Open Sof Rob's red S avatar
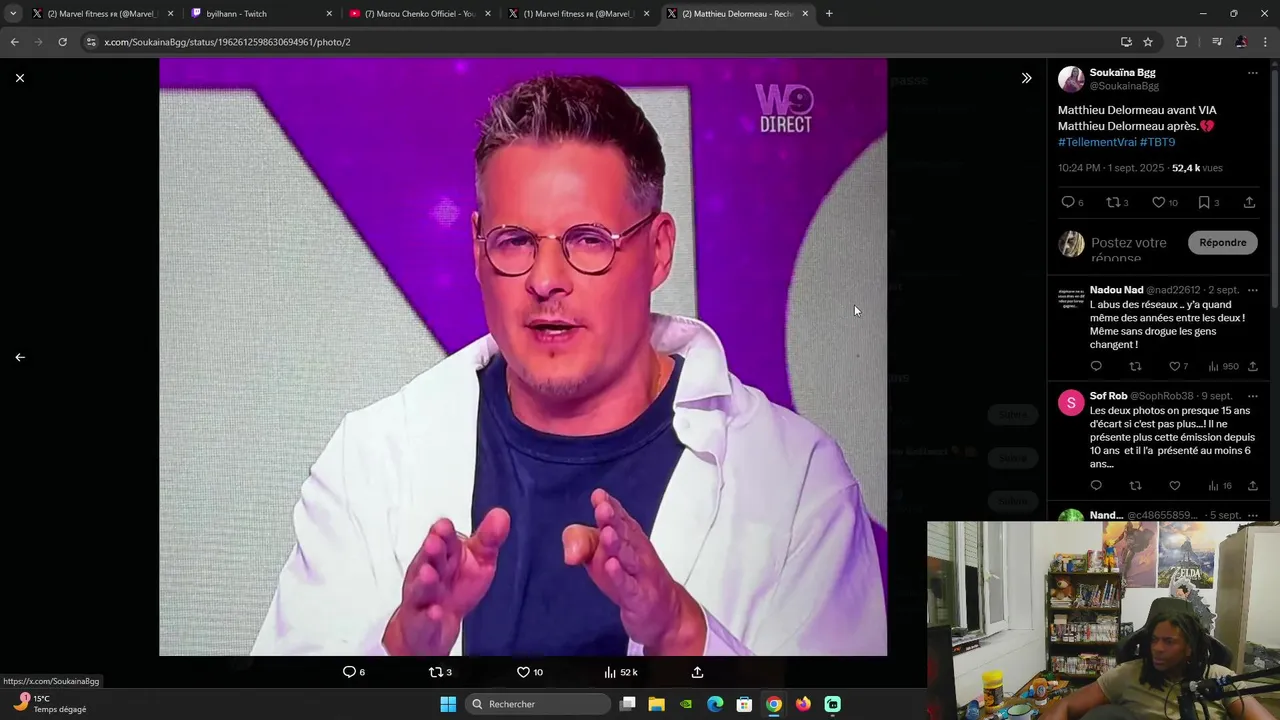The width and height of the screenshot is (1280, 720). (1071, 403)
